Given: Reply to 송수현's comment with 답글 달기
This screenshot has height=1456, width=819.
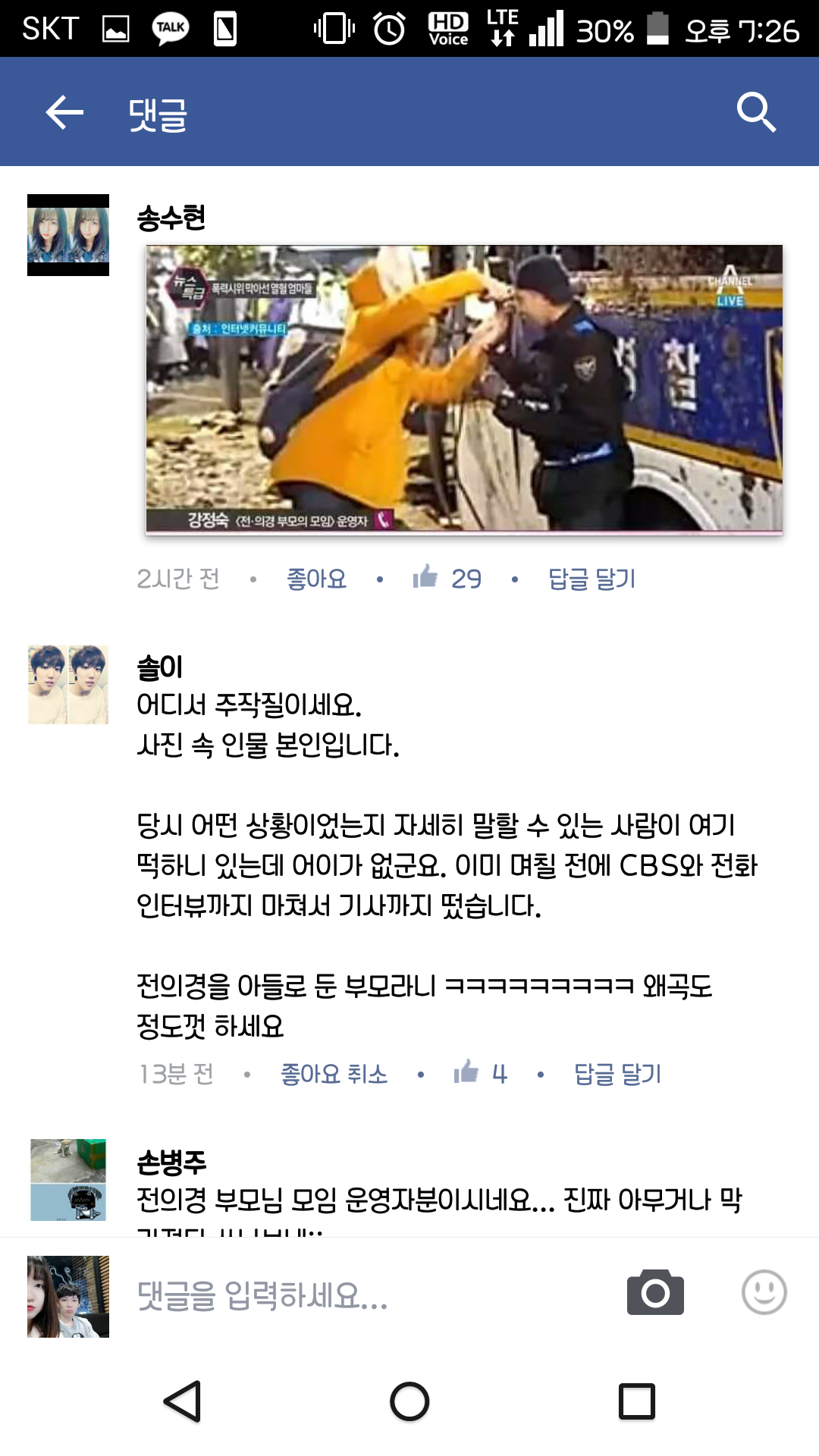Looking at the screenshot, I should (x=592, y=579).
